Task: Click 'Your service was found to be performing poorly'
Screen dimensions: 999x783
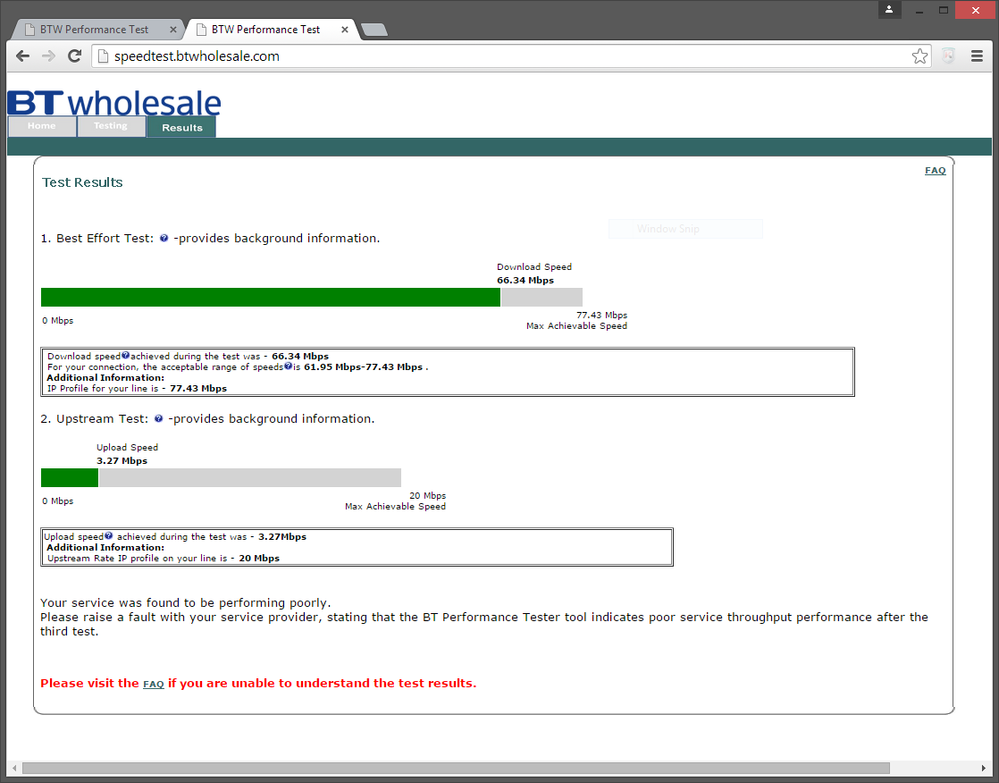Action: pos(185,603)
